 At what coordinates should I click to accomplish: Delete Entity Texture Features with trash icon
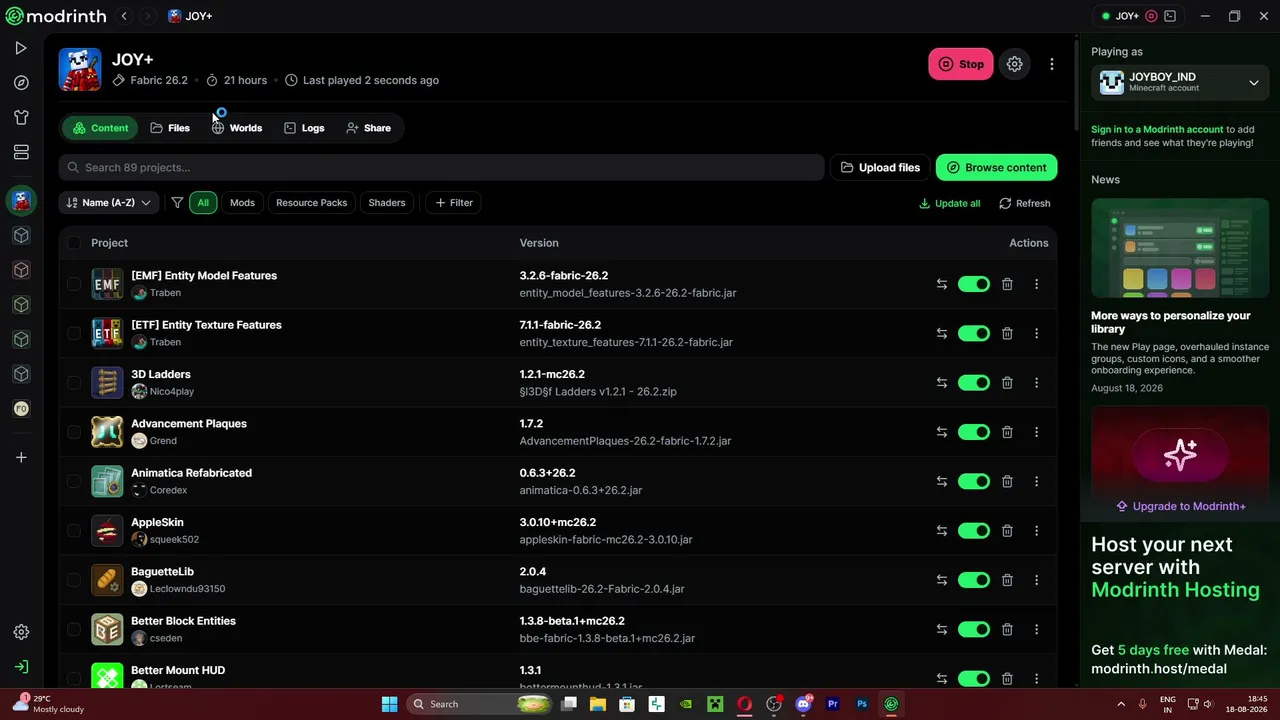1007,333
